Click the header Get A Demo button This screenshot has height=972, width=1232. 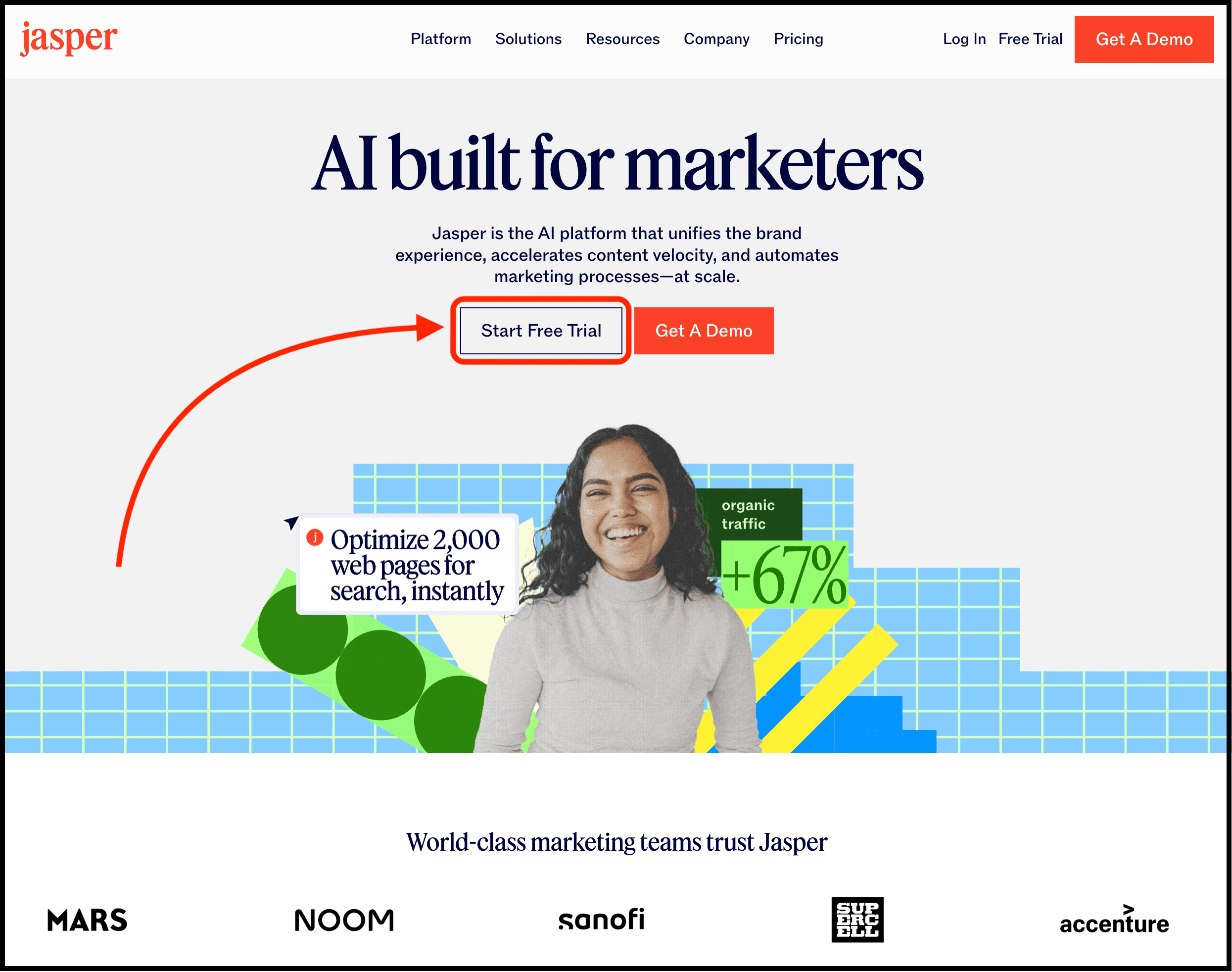(x=1144, y=39)
